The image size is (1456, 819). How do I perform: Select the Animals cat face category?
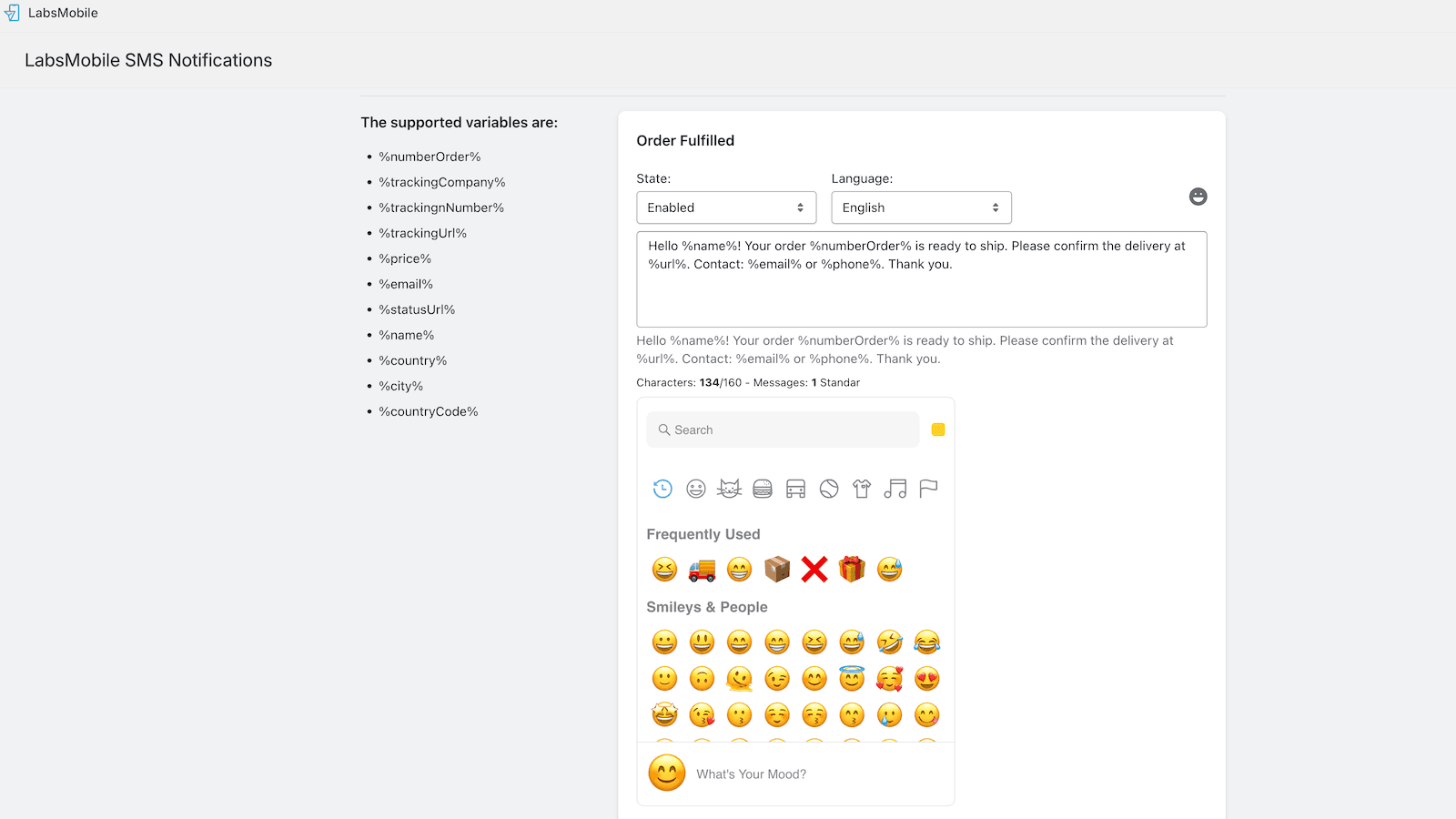click(729, 489)
